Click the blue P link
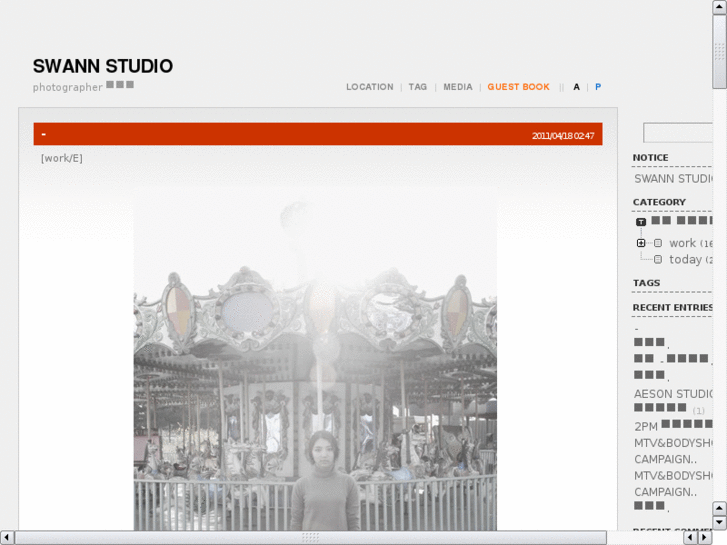 (x=598, y=87)
